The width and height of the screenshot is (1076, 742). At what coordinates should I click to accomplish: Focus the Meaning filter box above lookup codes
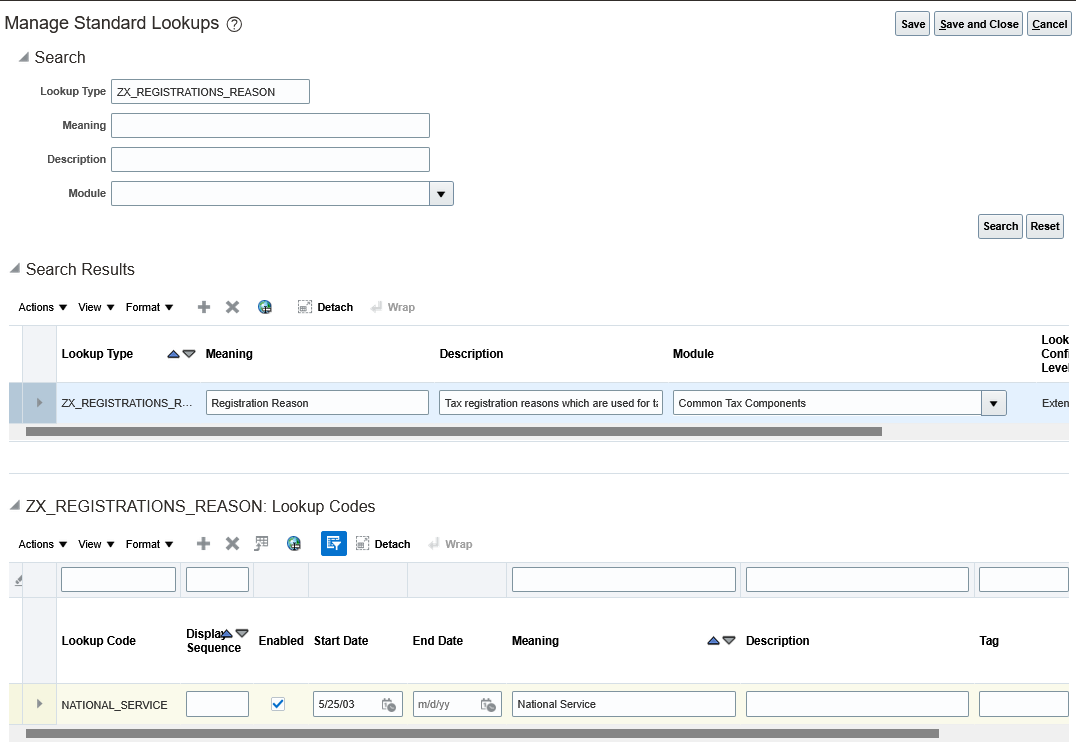623,580
